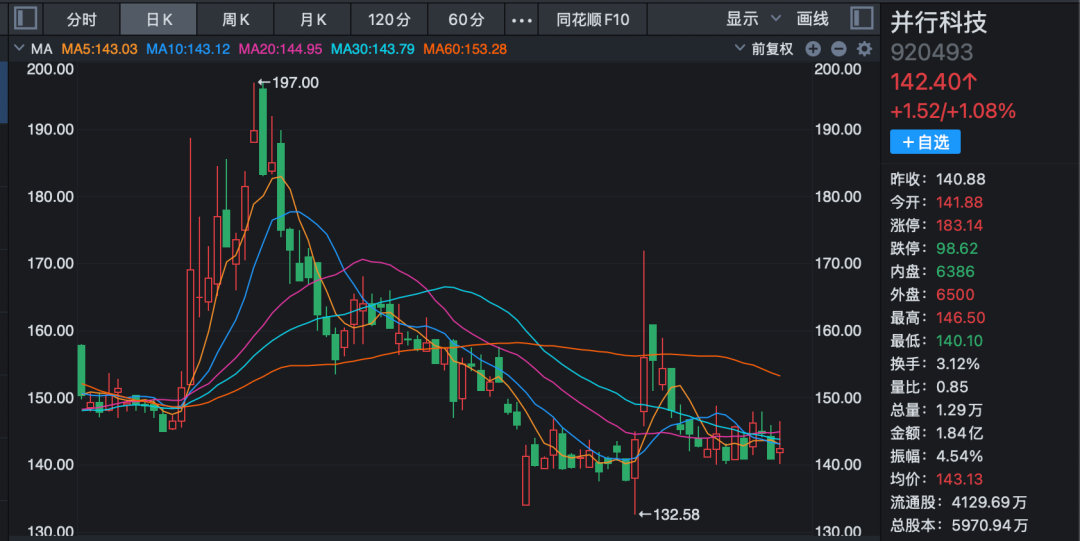Click the zoom in plus icon

[813, 49]
